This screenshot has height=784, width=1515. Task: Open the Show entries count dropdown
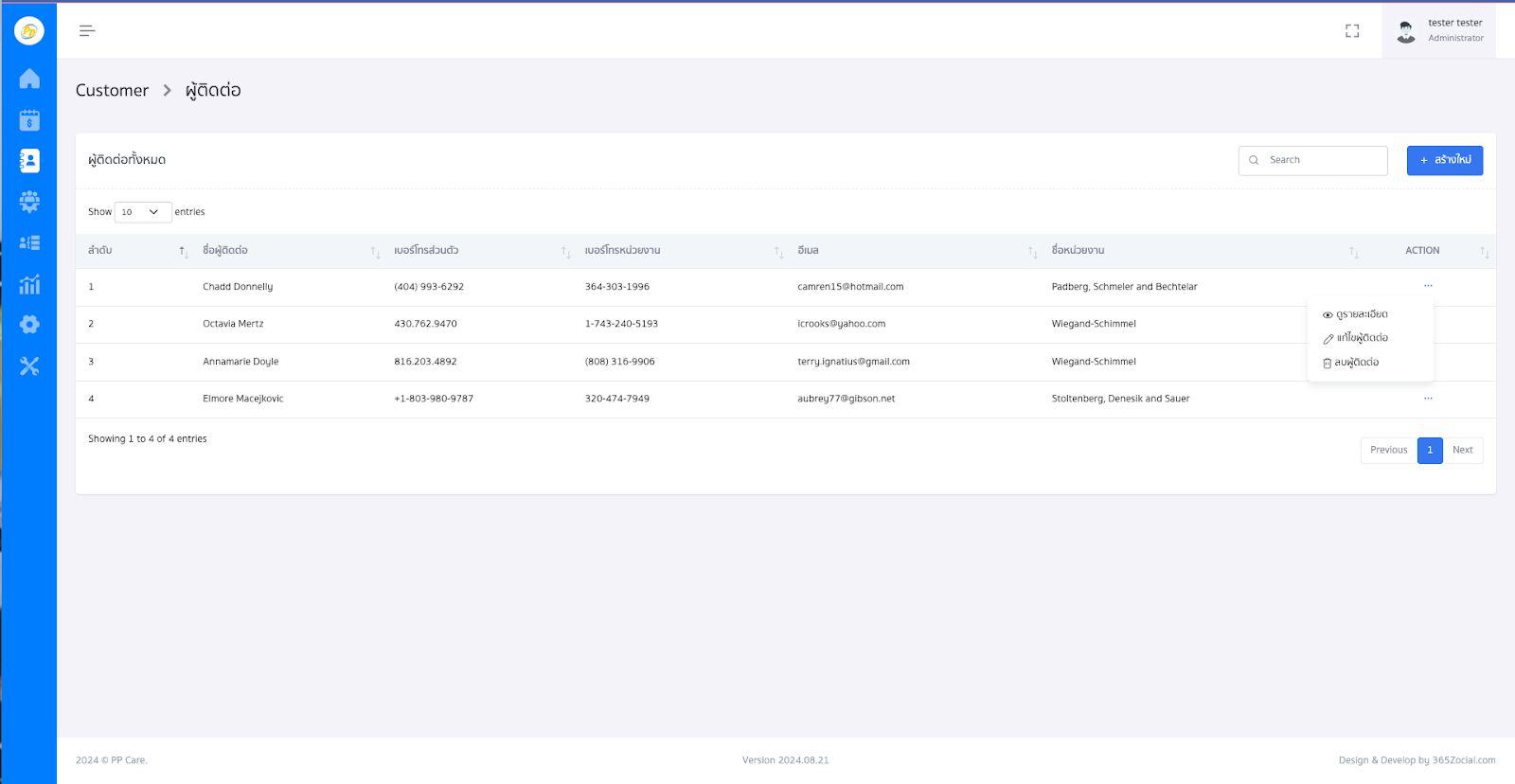click(143, 212)
